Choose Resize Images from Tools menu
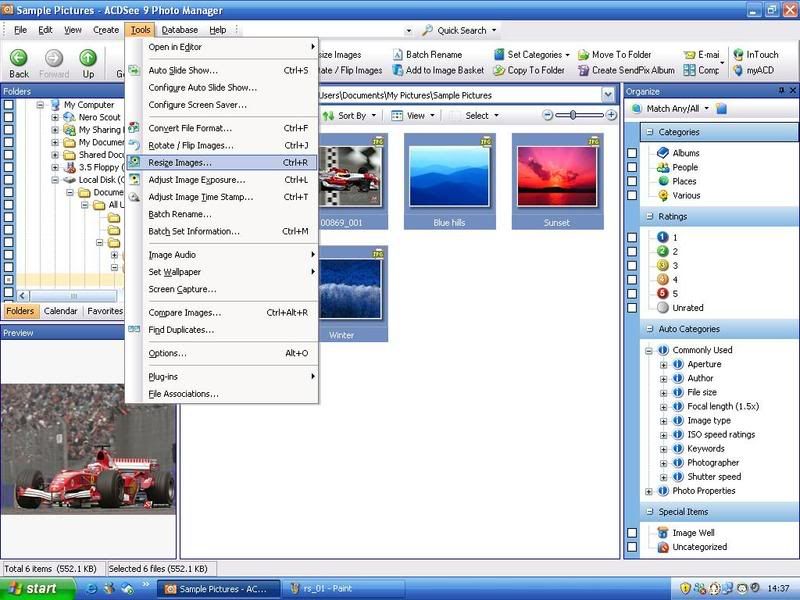This screenshot has height=600, width=800. coord(222,163)
